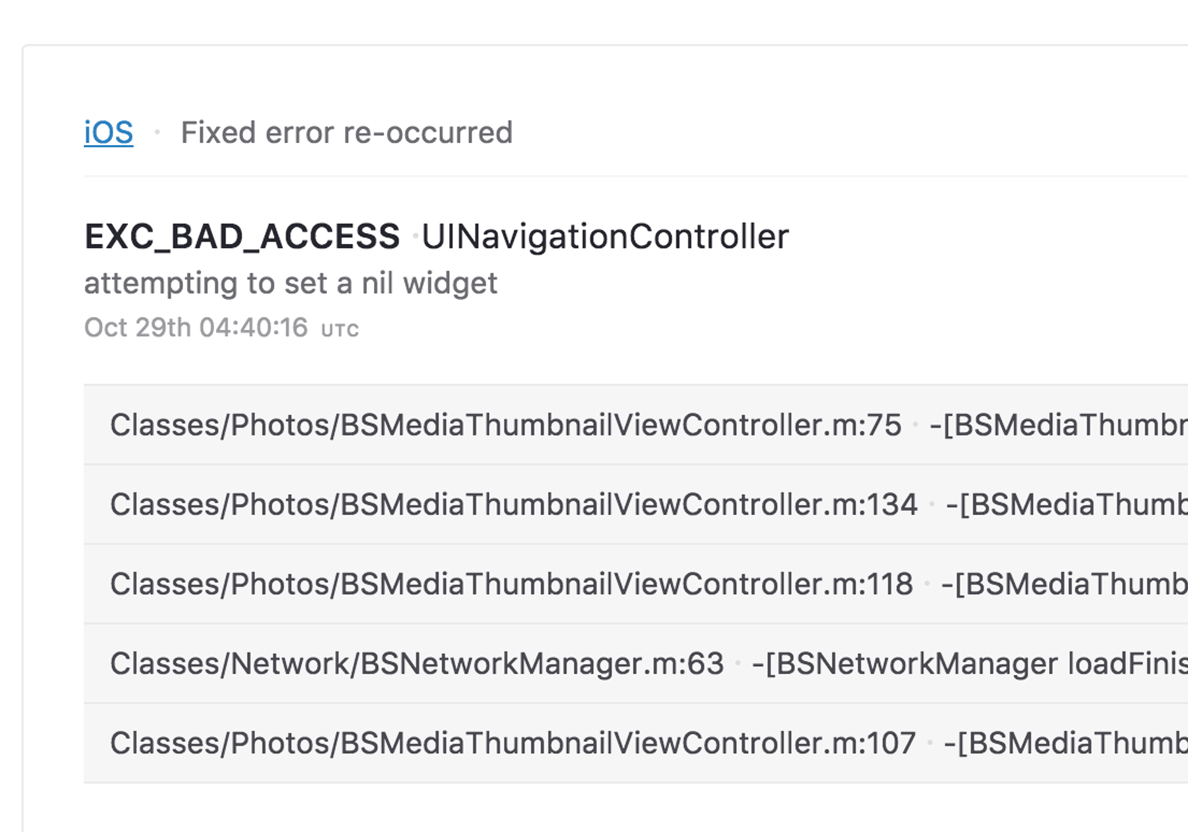
Task: Click the UTC timezone label
Action: [x=339, y=330]
